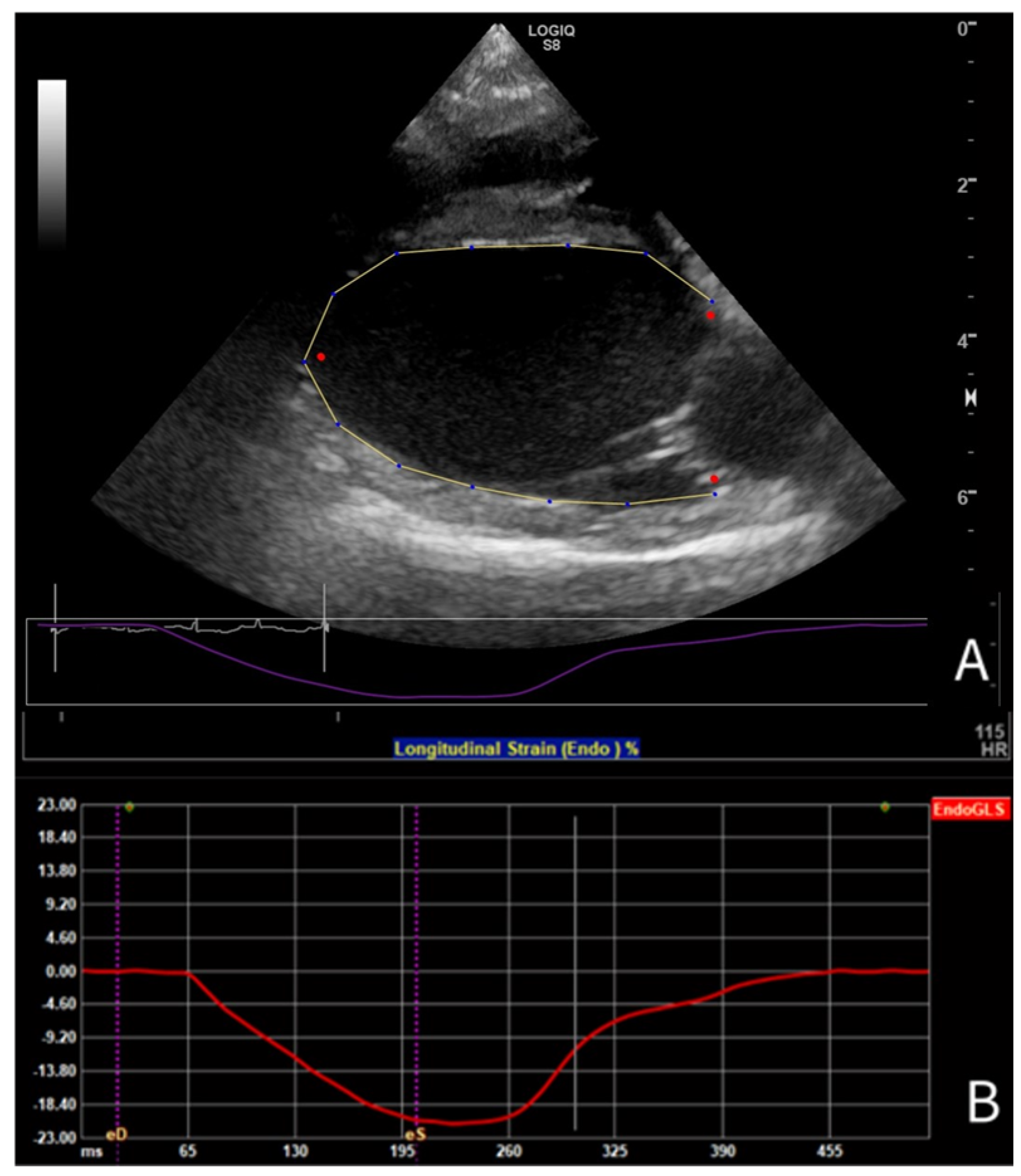Select green diamond marker at graph top-right
This screenshot has width=1021, height=1176.
[x=885, y=807]
